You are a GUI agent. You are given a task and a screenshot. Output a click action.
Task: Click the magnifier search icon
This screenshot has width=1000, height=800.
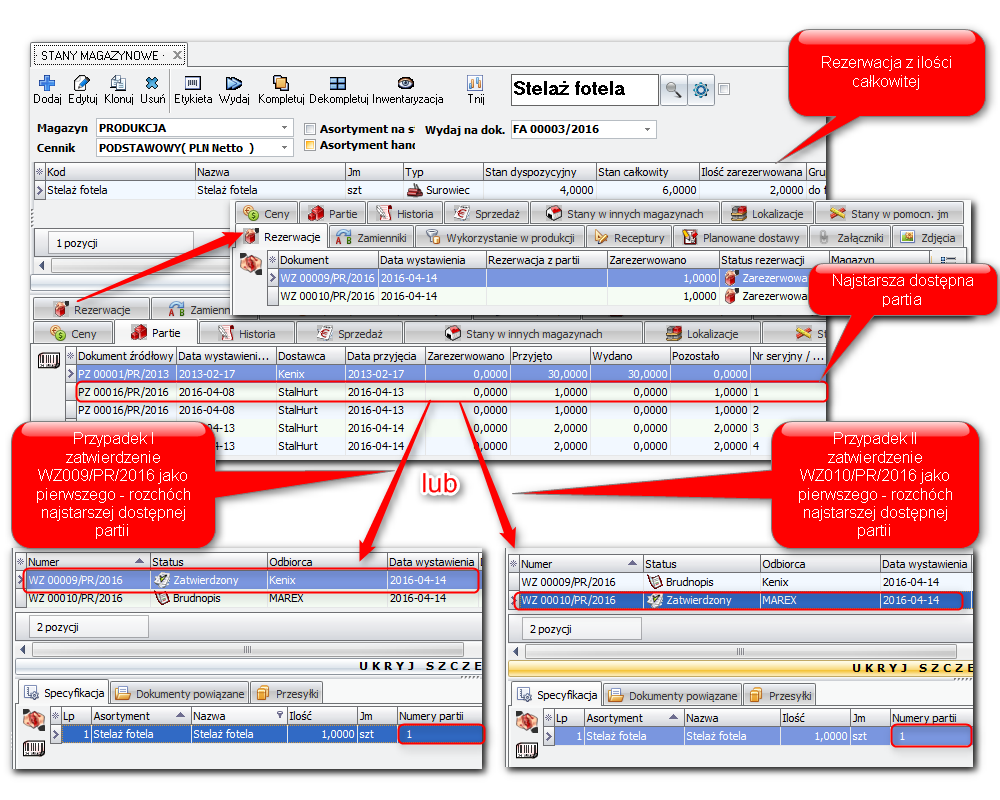click(673, 90)
